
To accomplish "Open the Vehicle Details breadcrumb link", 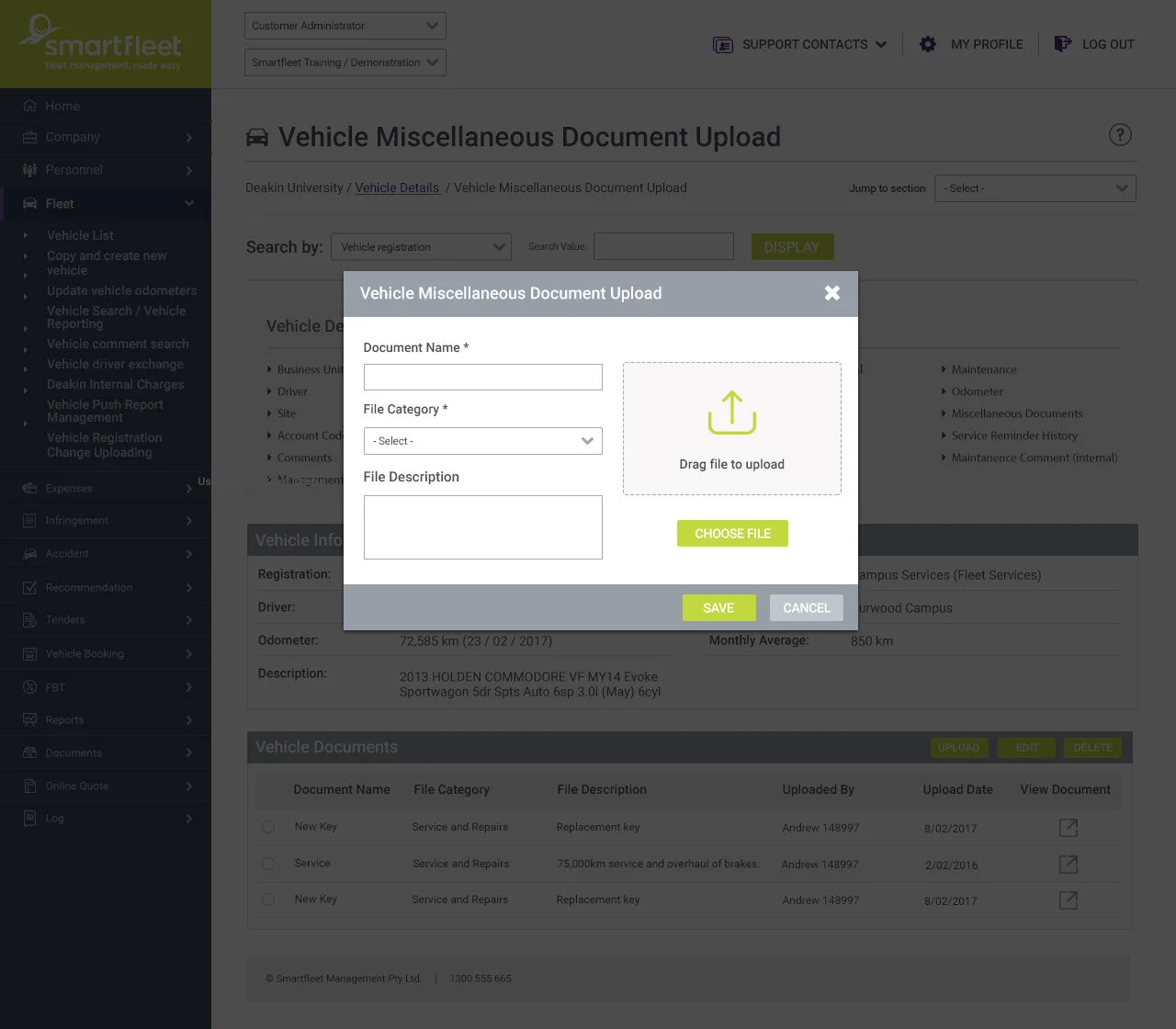I will pyautogui.click(x=398, y=187).
